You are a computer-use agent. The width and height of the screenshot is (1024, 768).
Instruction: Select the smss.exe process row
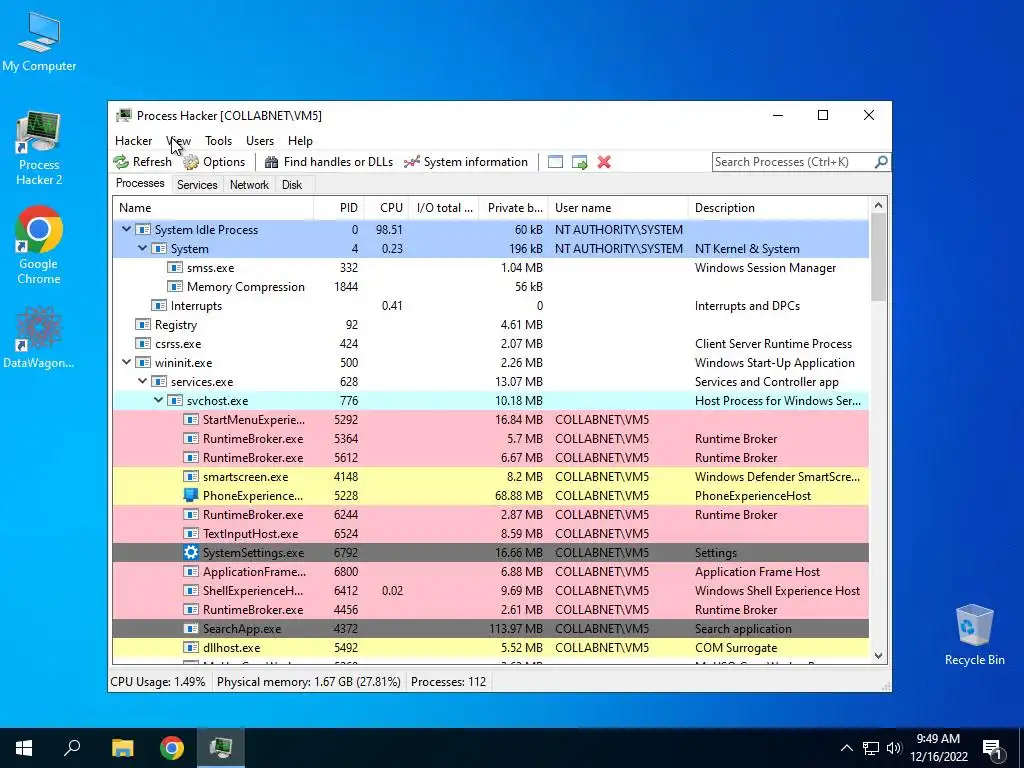pyautogui.click(x=491, y=267)
